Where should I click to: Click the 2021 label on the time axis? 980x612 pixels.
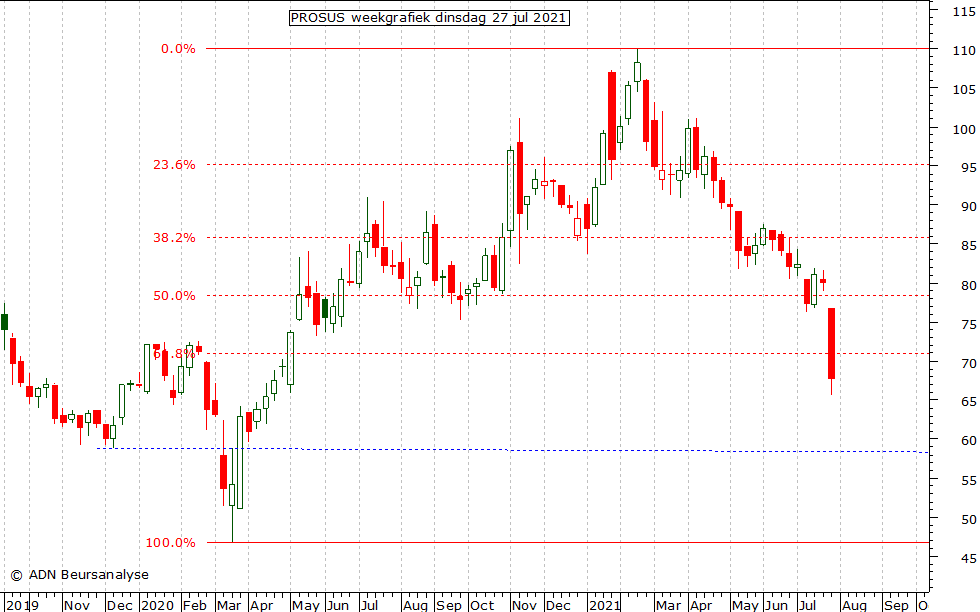[604, 604]
